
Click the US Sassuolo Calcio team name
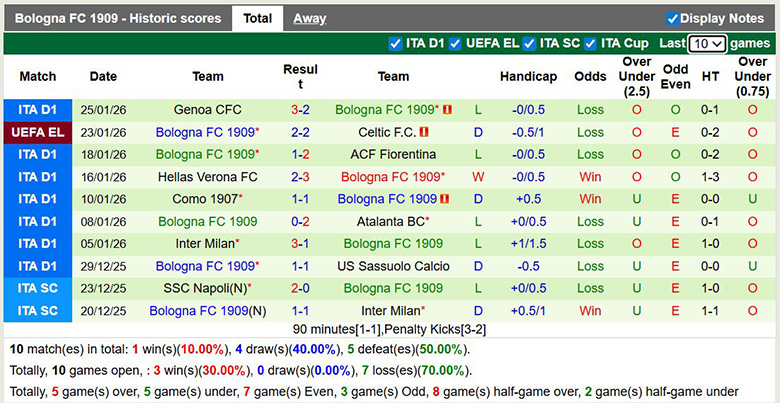pos(393,266)
